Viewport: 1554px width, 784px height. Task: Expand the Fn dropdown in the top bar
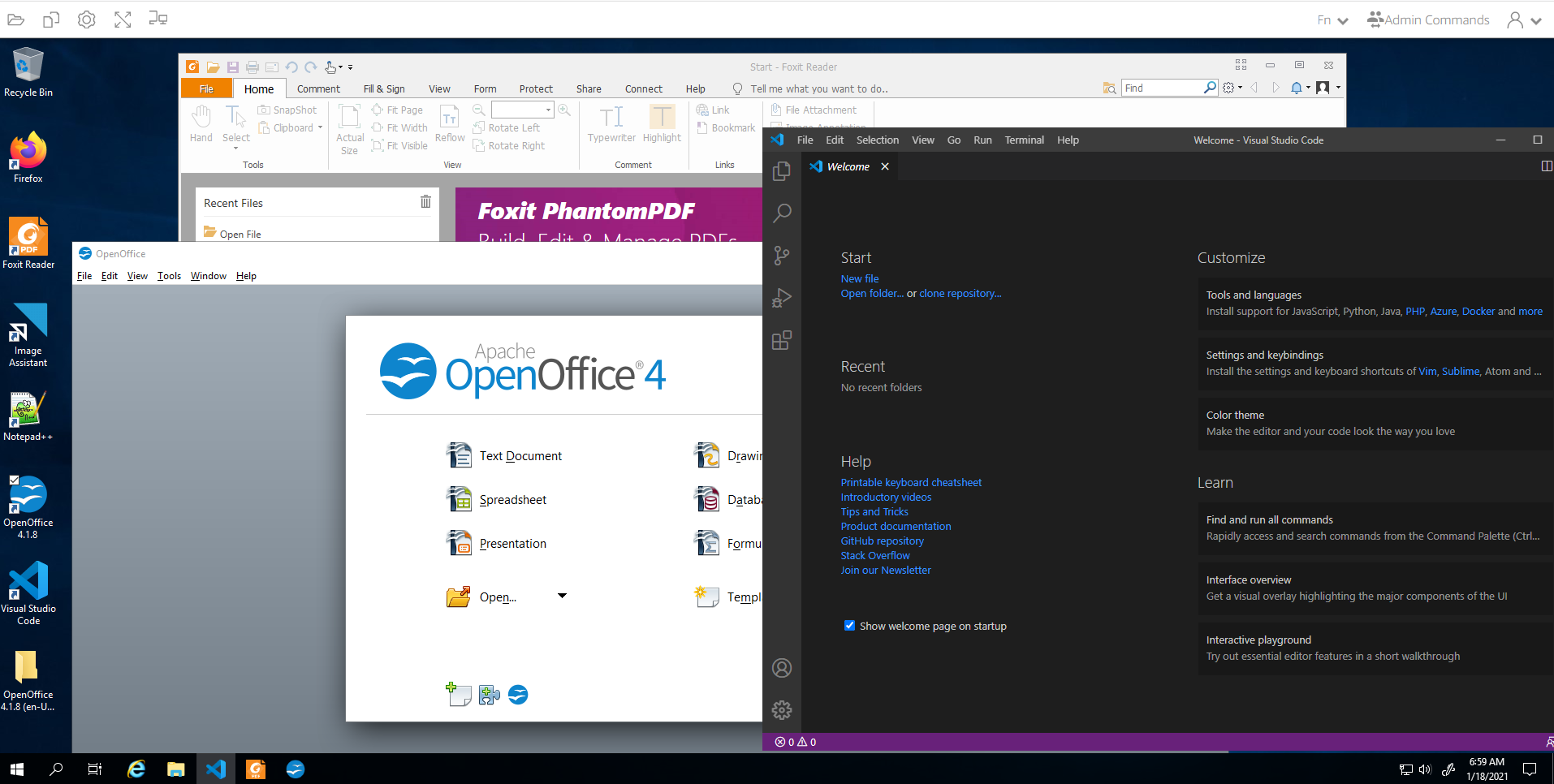point(1343,19)
